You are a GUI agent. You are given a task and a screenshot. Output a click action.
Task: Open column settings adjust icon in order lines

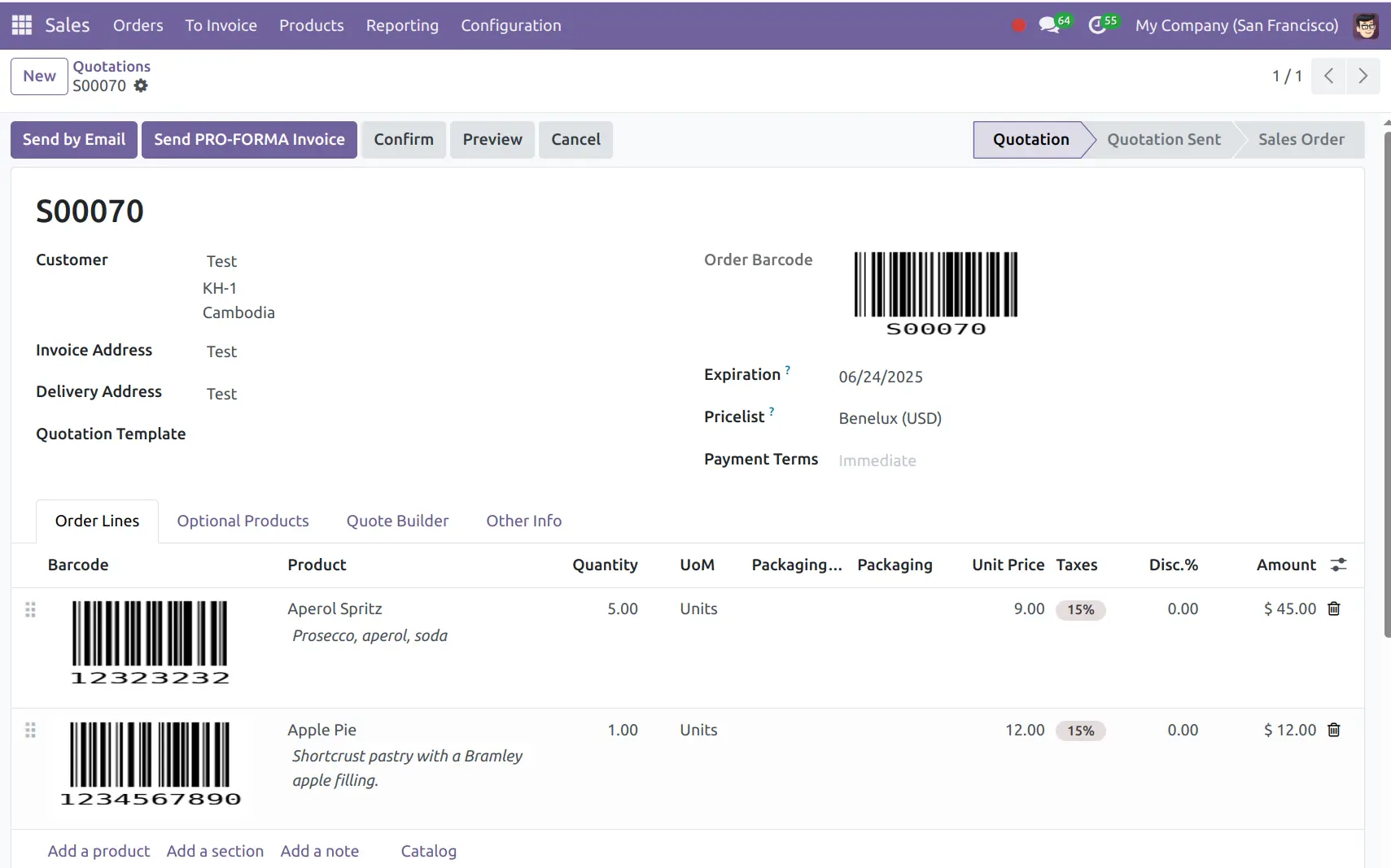(x=1338, y=565)
